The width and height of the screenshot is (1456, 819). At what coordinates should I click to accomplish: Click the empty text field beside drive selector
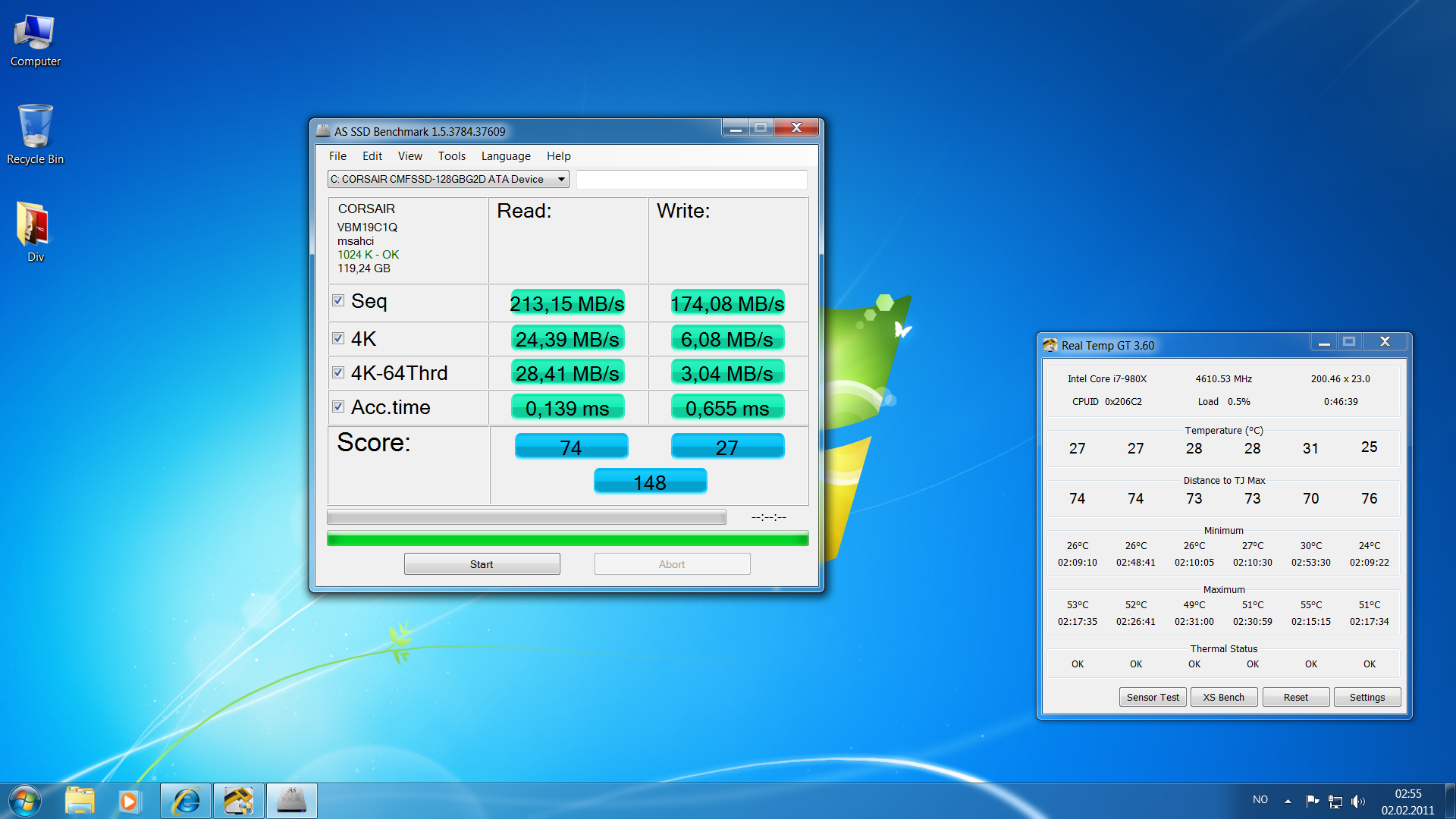click(692, 179)
